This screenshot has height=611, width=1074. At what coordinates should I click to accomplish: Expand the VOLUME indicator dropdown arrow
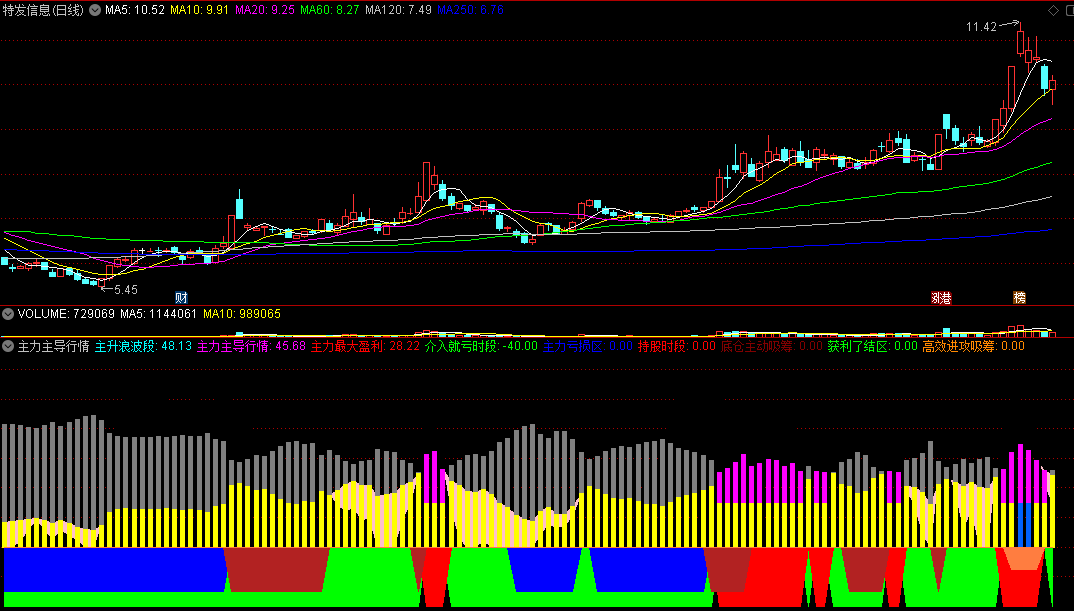click(x=8, y=314)
